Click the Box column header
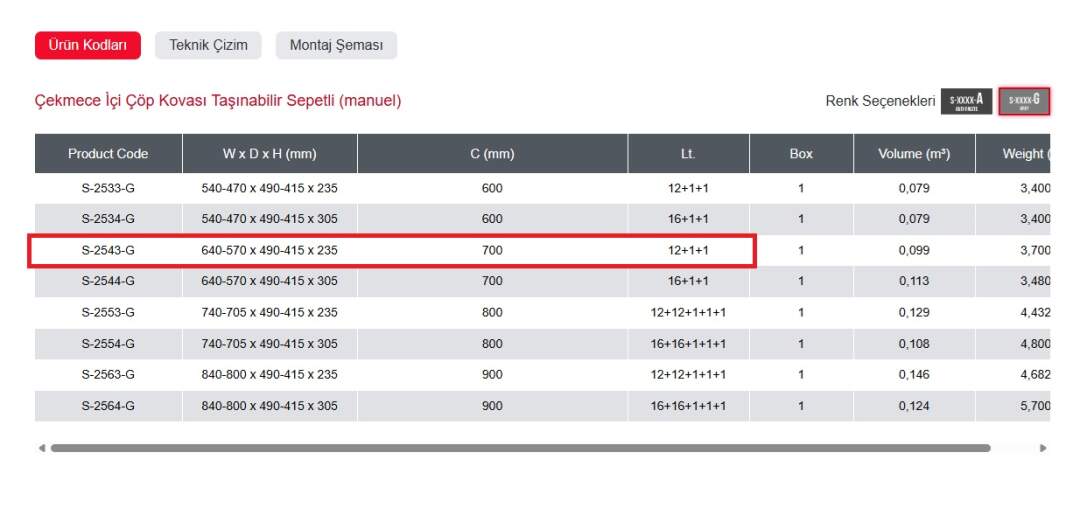This screenshot has height=515, width=1080. [801, 154]
